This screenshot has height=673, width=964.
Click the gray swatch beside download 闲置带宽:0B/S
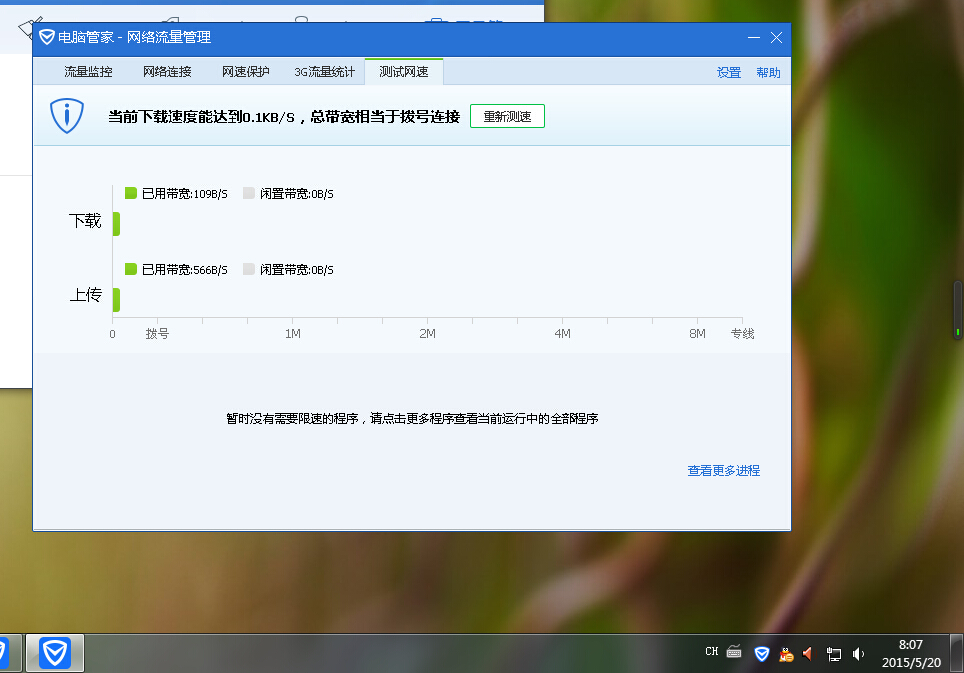249,193
